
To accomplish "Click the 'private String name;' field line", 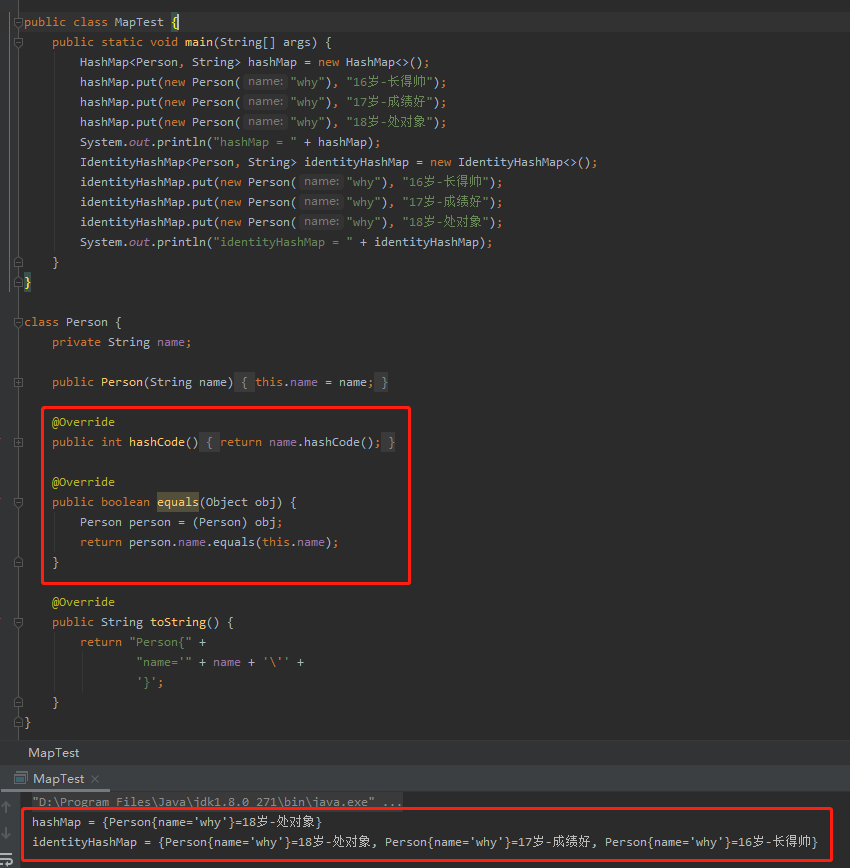I will click(x=122, y=343).
